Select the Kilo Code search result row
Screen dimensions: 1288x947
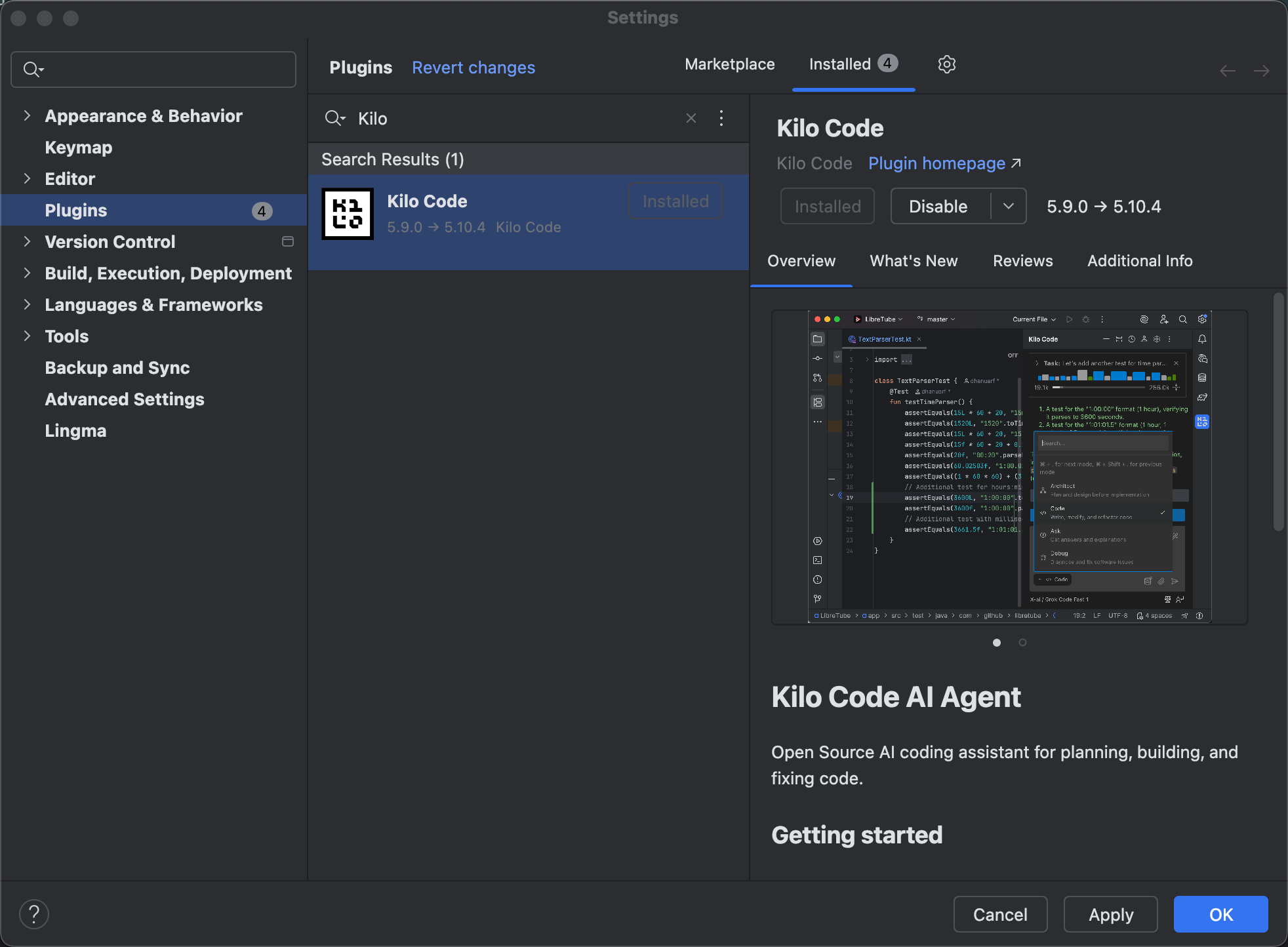(529, 222)
